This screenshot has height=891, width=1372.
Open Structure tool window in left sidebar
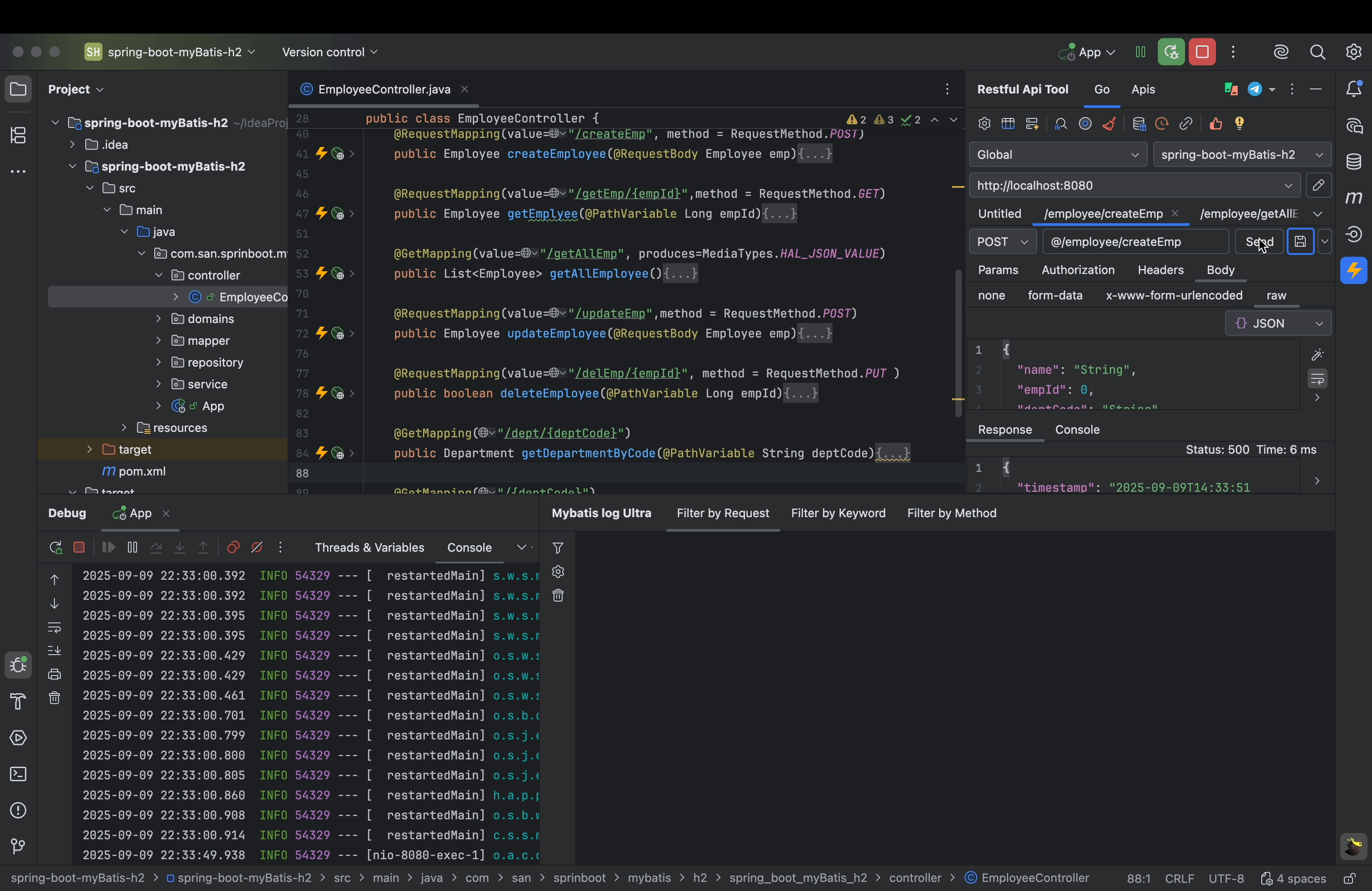coord(19,136)
